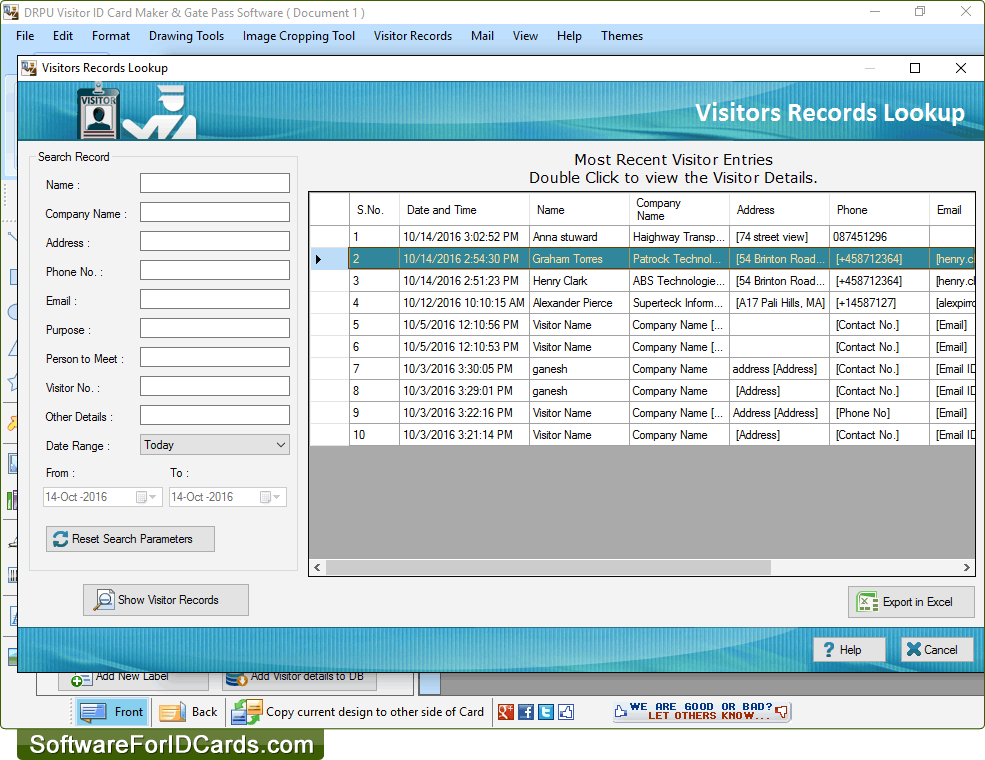Open the Image Cropping Tool menu
The height and width of the screenshot is (760, 985).
(x=299, y=36)
